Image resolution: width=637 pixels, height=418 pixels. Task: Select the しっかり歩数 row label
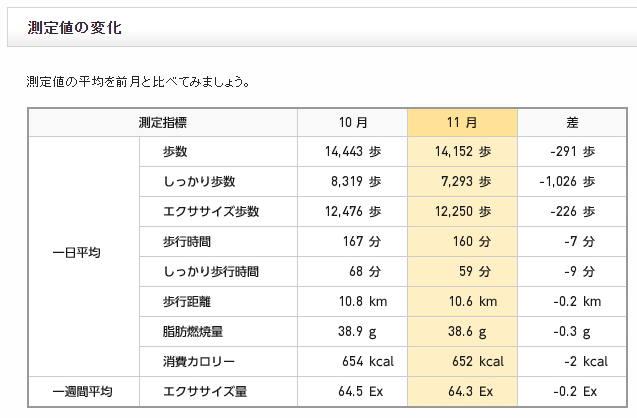(x=199, y=182)
